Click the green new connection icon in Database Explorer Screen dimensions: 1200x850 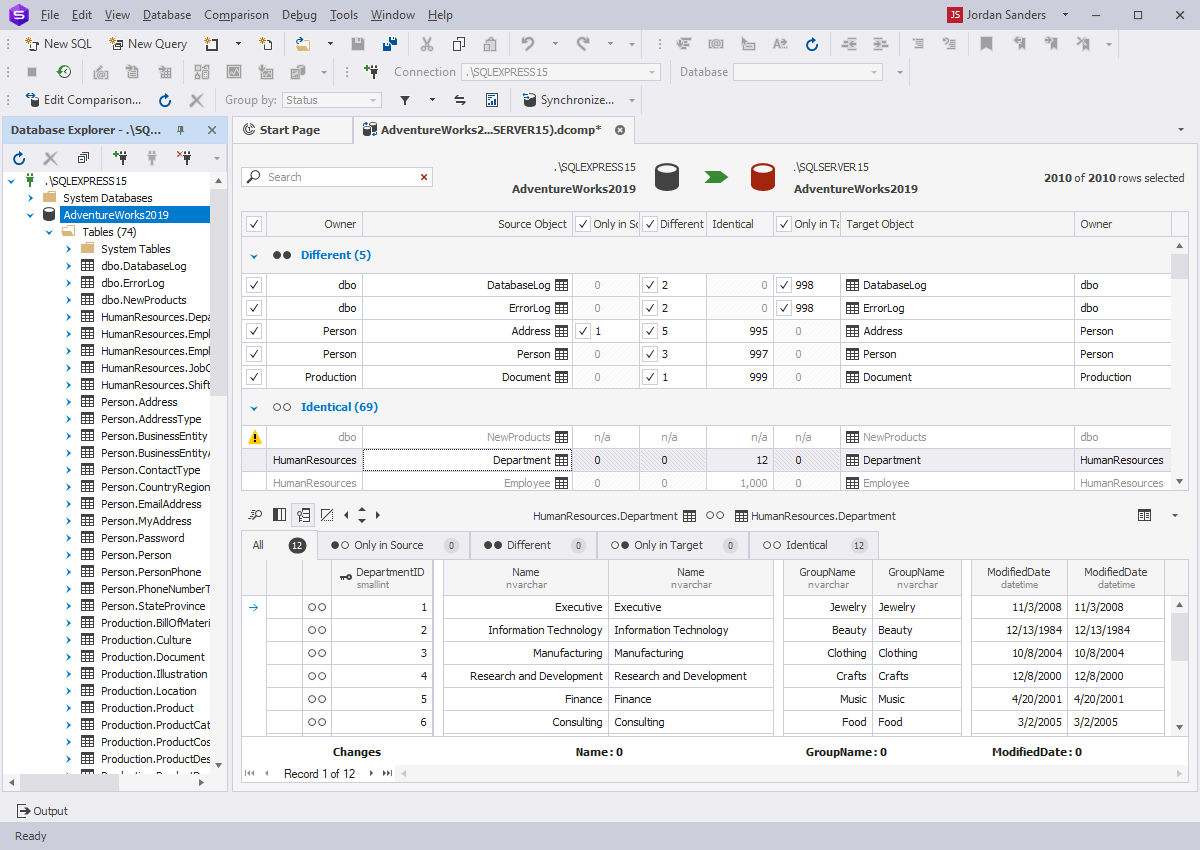tap(120, 158)
